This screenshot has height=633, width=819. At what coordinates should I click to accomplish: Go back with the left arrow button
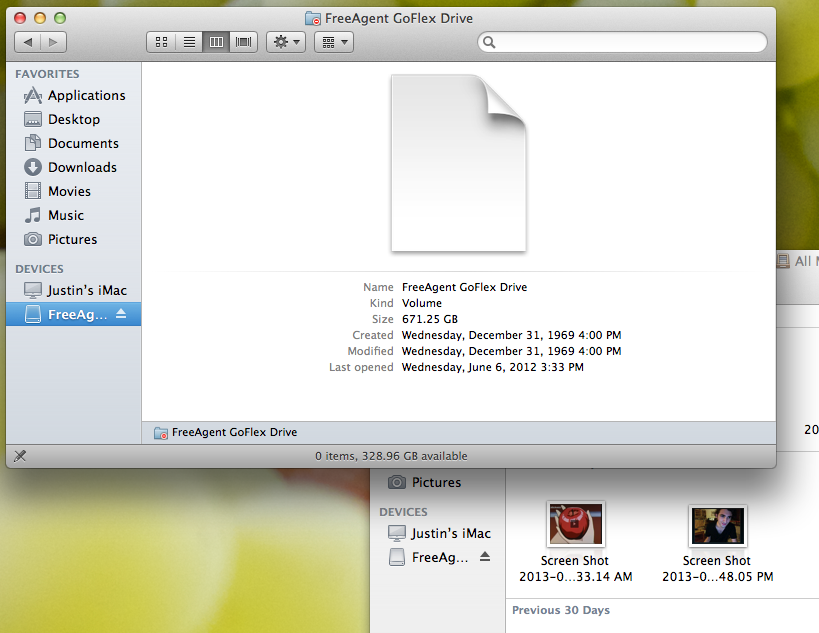coord(28,42)
